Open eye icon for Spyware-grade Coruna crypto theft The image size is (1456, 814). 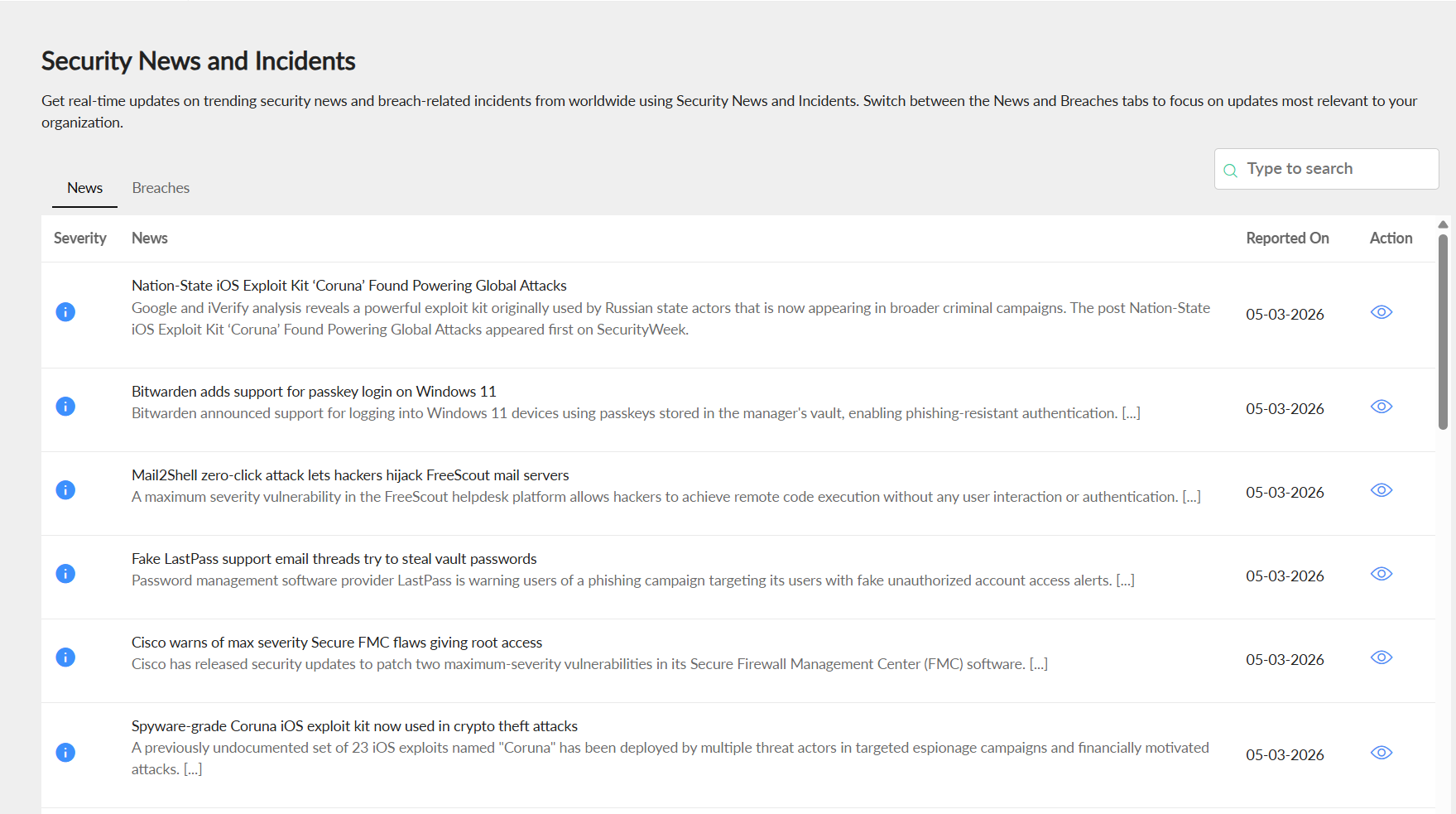(1381, 753)
